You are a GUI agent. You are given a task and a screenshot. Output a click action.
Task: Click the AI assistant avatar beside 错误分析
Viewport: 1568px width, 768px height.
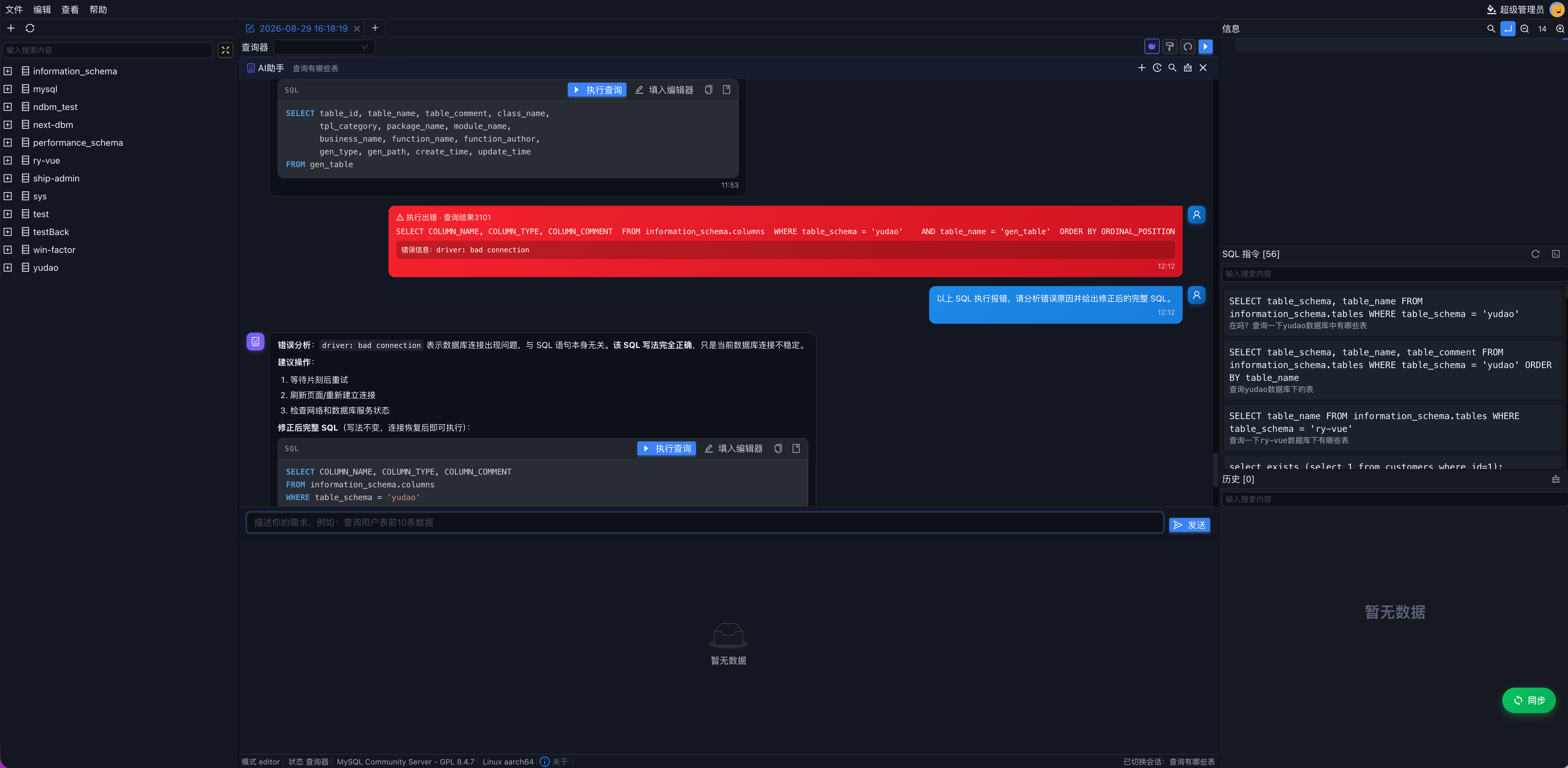point(256,341)
